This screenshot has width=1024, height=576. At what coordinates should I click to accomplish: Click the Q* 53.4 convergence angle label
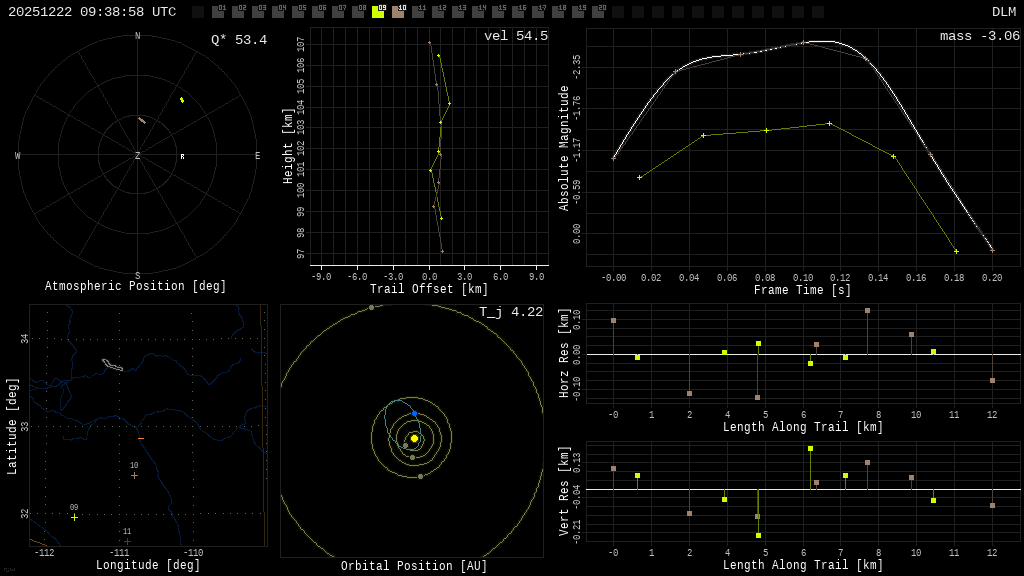238,40
